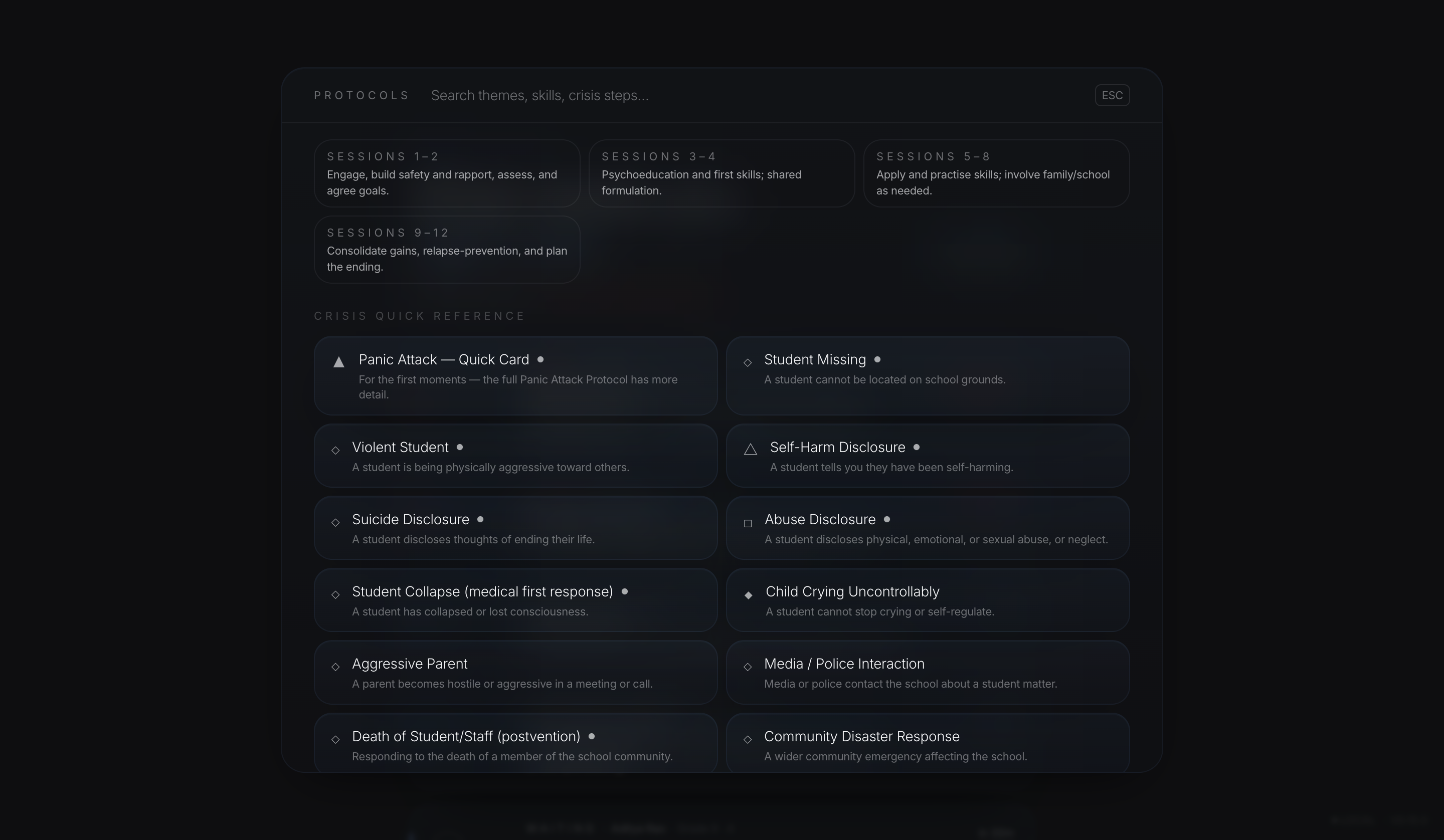1444x840 pixels.
Task: Click the outlined triangle icon beside Self-Harm Disclosure
Action: [x=750, y=449]
